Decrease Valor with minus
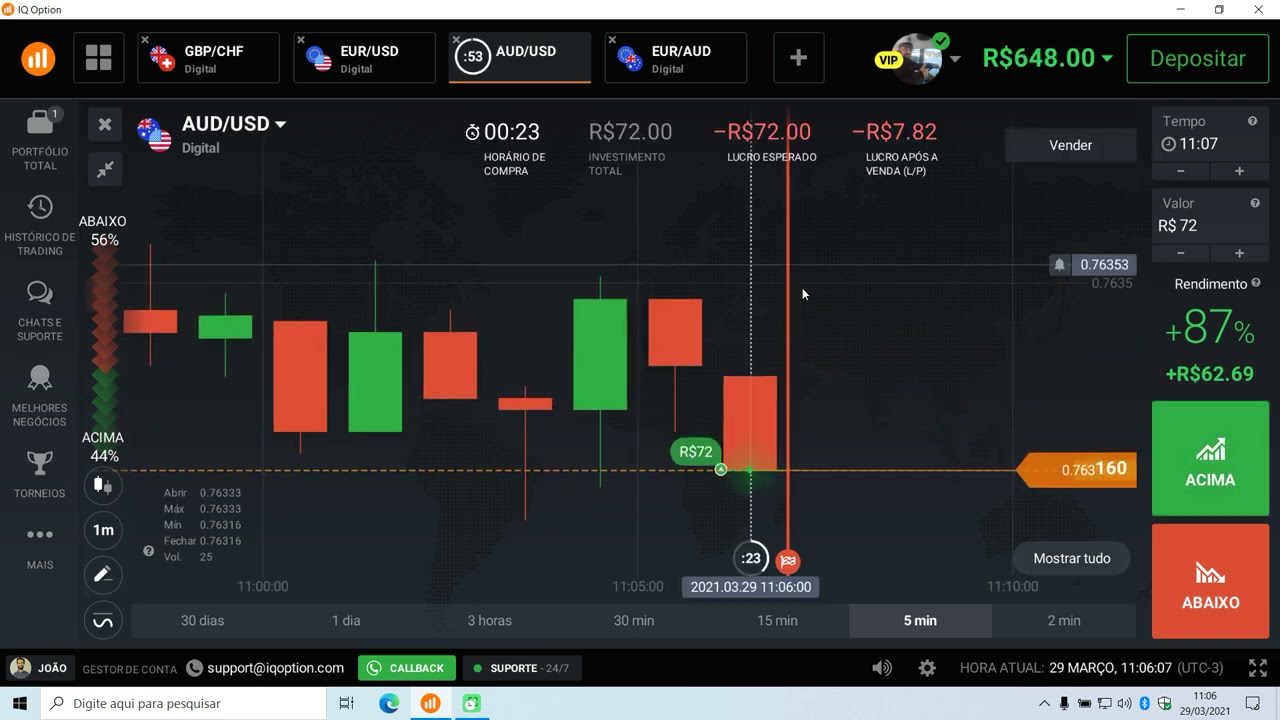Viewport: 1280px width, 720px height. tap(1181, 253)
